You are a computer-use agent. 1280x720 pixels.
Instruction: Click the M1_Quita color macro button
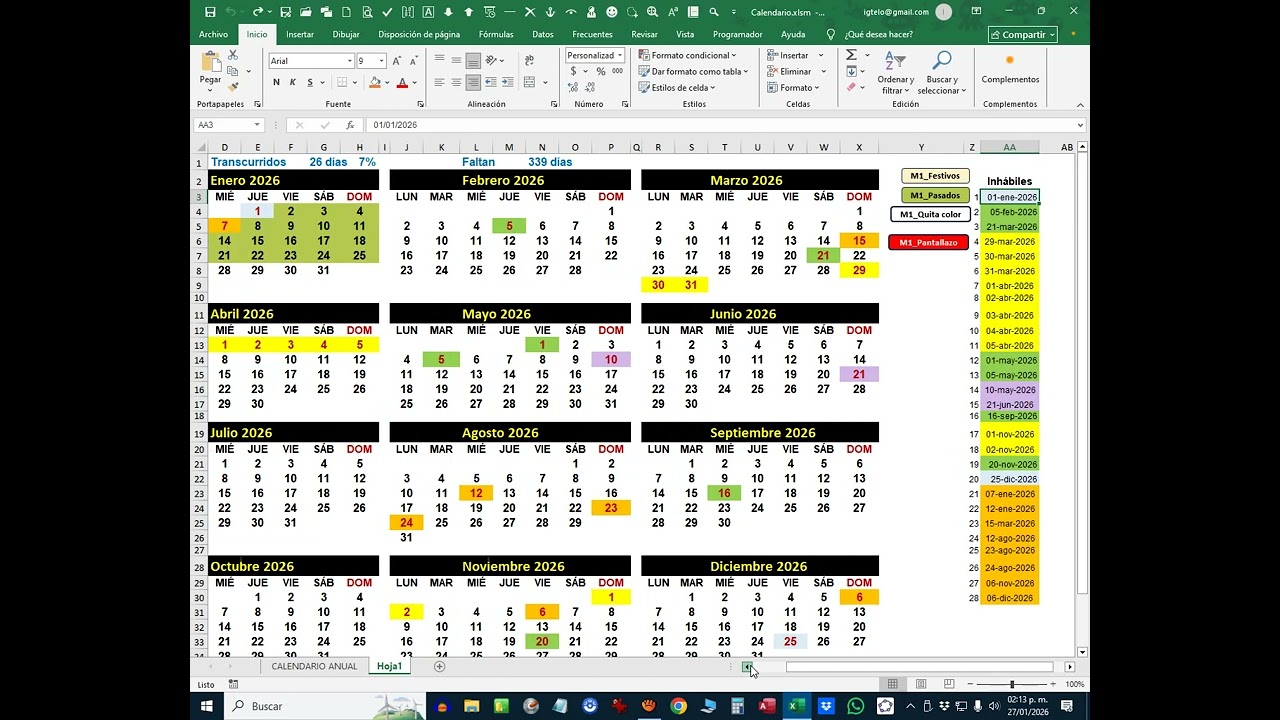click(x=930, y=214)
